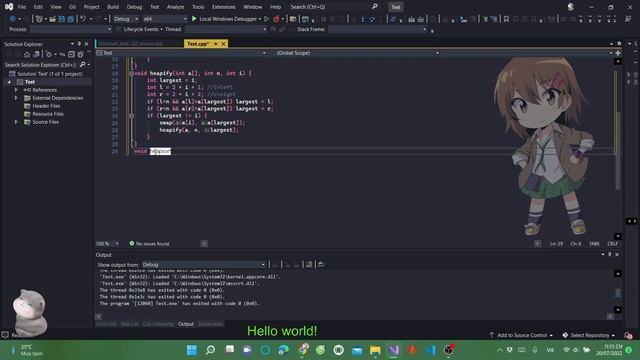
Task: Collapse the if (largest != i) block
Action: click(131, 116)
